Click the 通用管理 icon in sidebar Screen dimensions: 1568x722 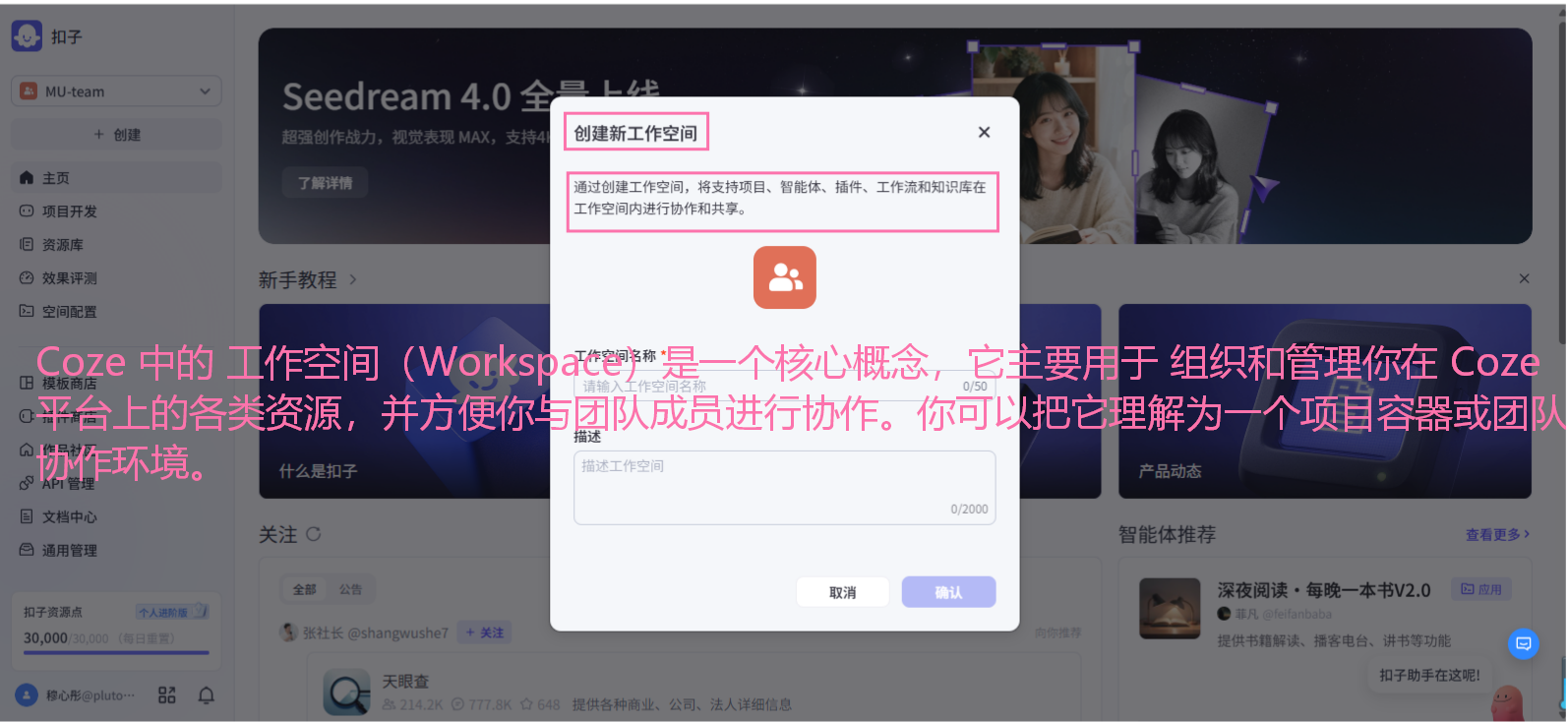click(x=27, y=550)
